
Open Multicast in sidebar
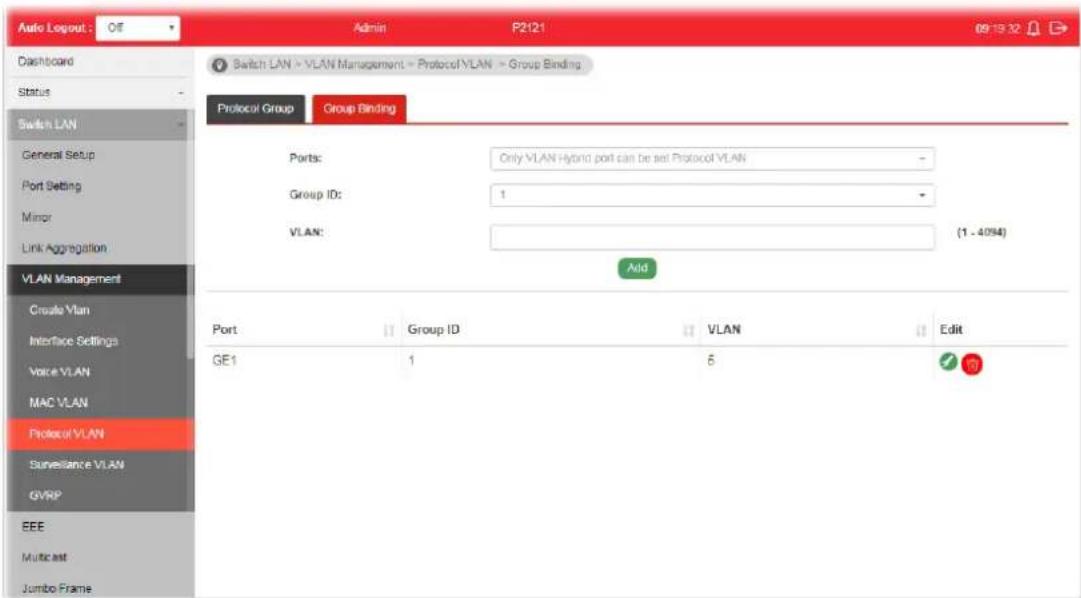[x=44, y=557]
